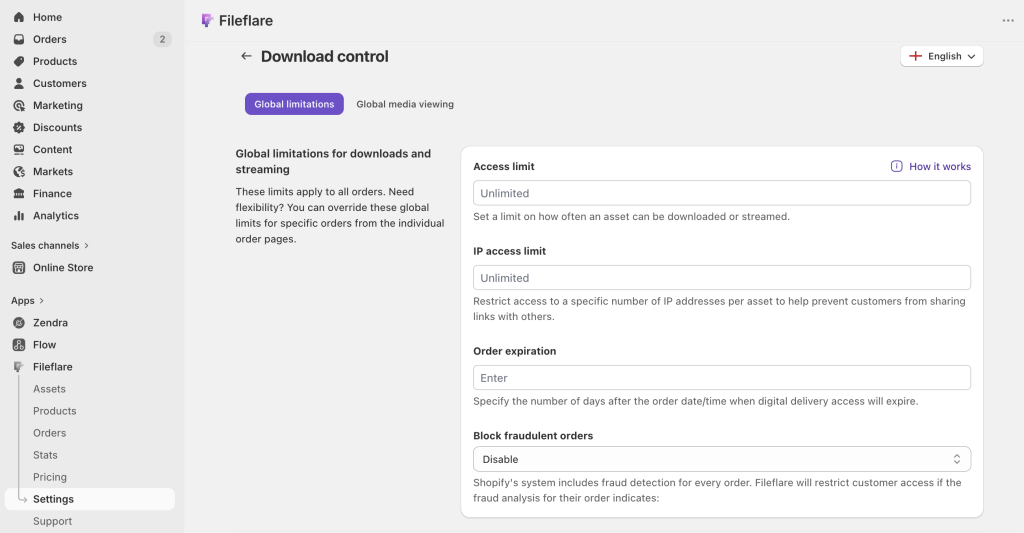Click the IP access limit input field
This screenshot has height=533, width=1024.
722,278
